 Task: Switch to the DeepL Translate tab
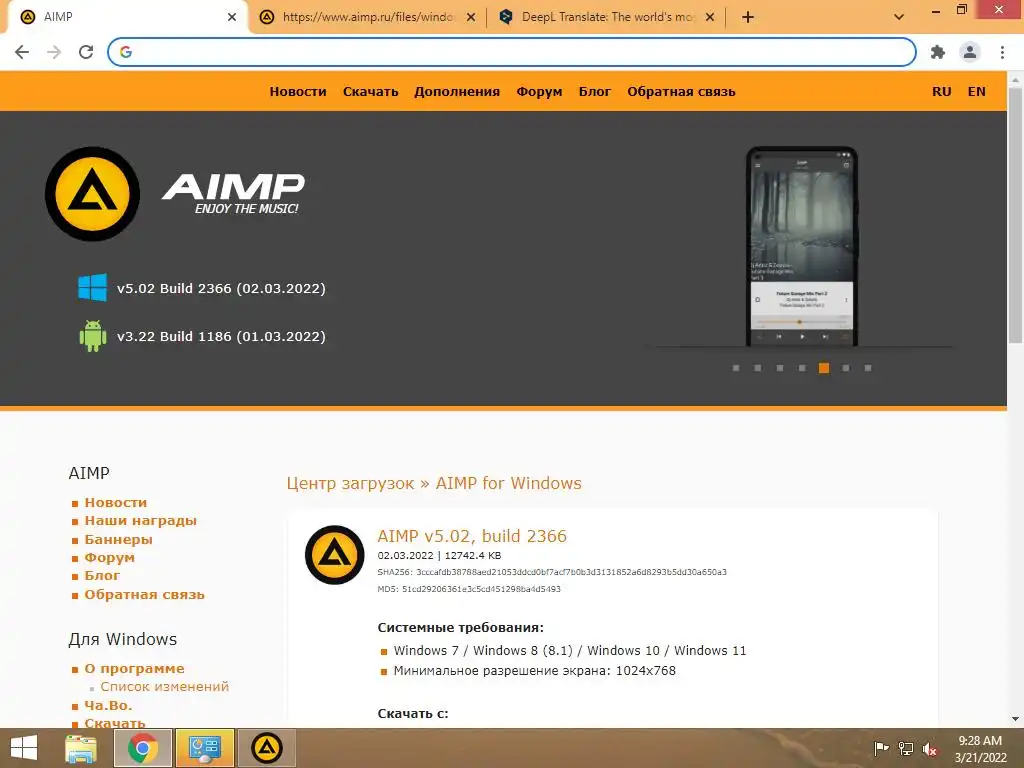[x=607, y=17]
